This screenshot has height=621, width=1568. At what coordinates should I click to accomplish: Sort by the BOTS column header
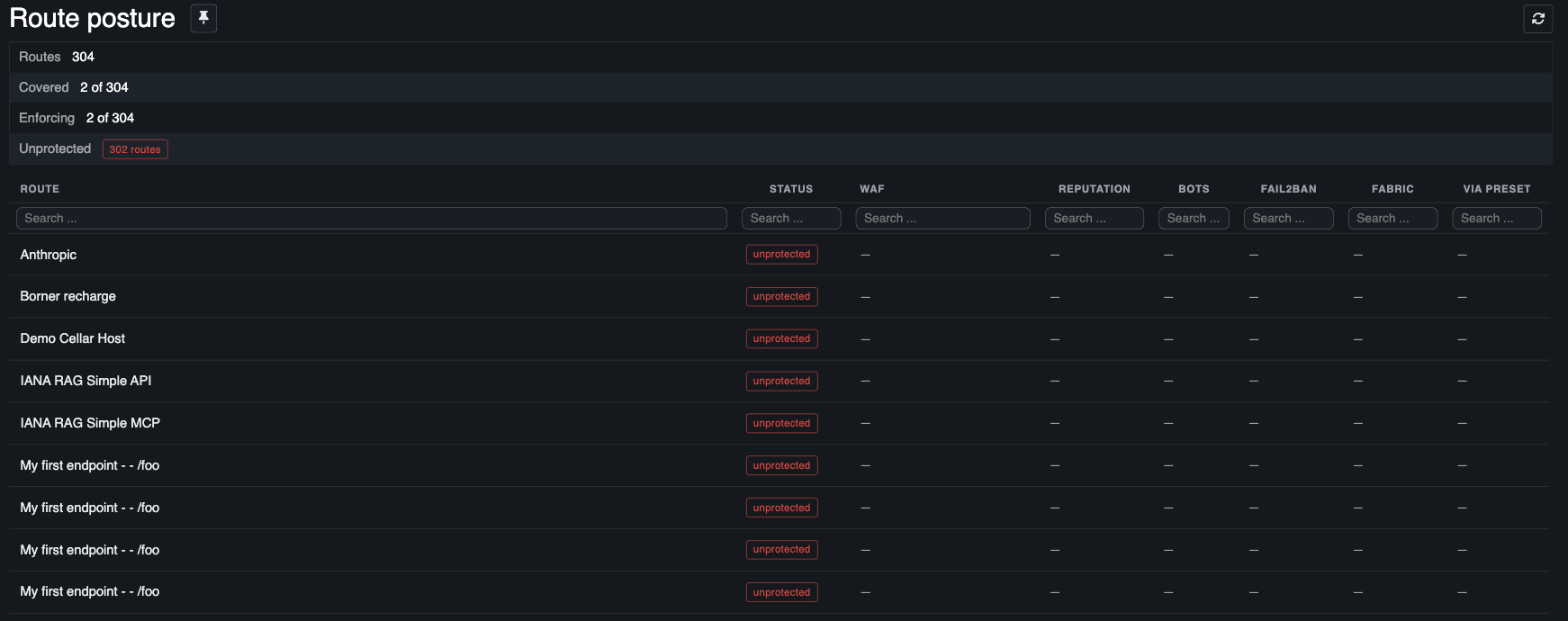click(1194, 189)
